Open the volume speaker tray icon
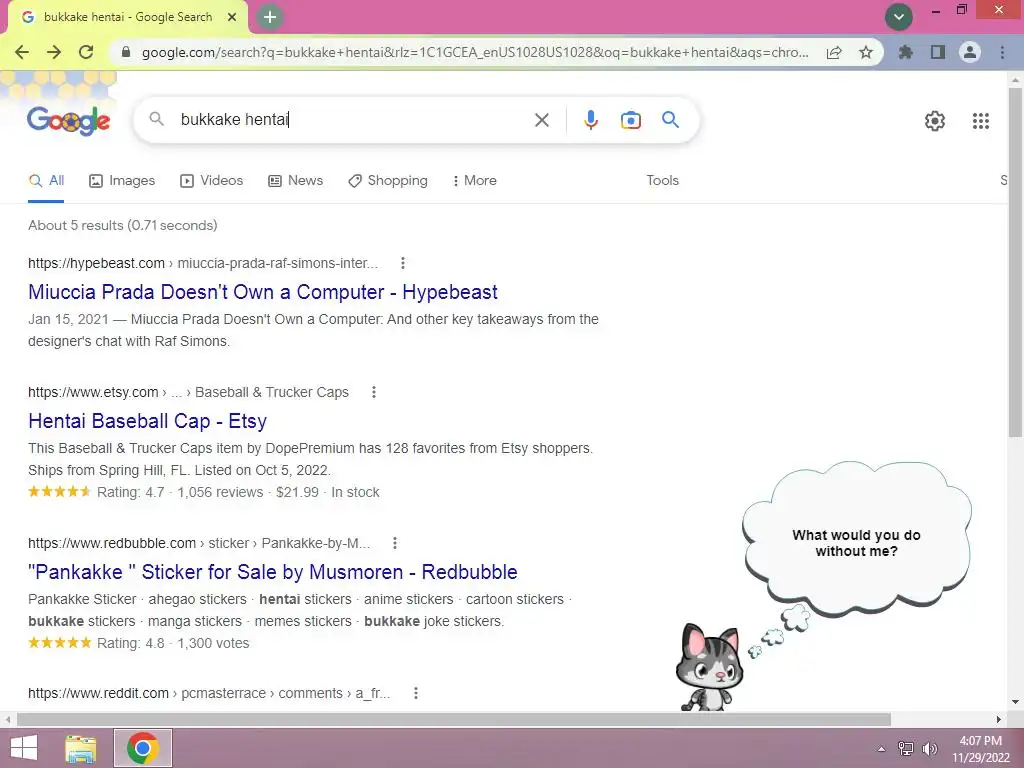The width and height of the screenshot is (1024, 768). (929, 749)
